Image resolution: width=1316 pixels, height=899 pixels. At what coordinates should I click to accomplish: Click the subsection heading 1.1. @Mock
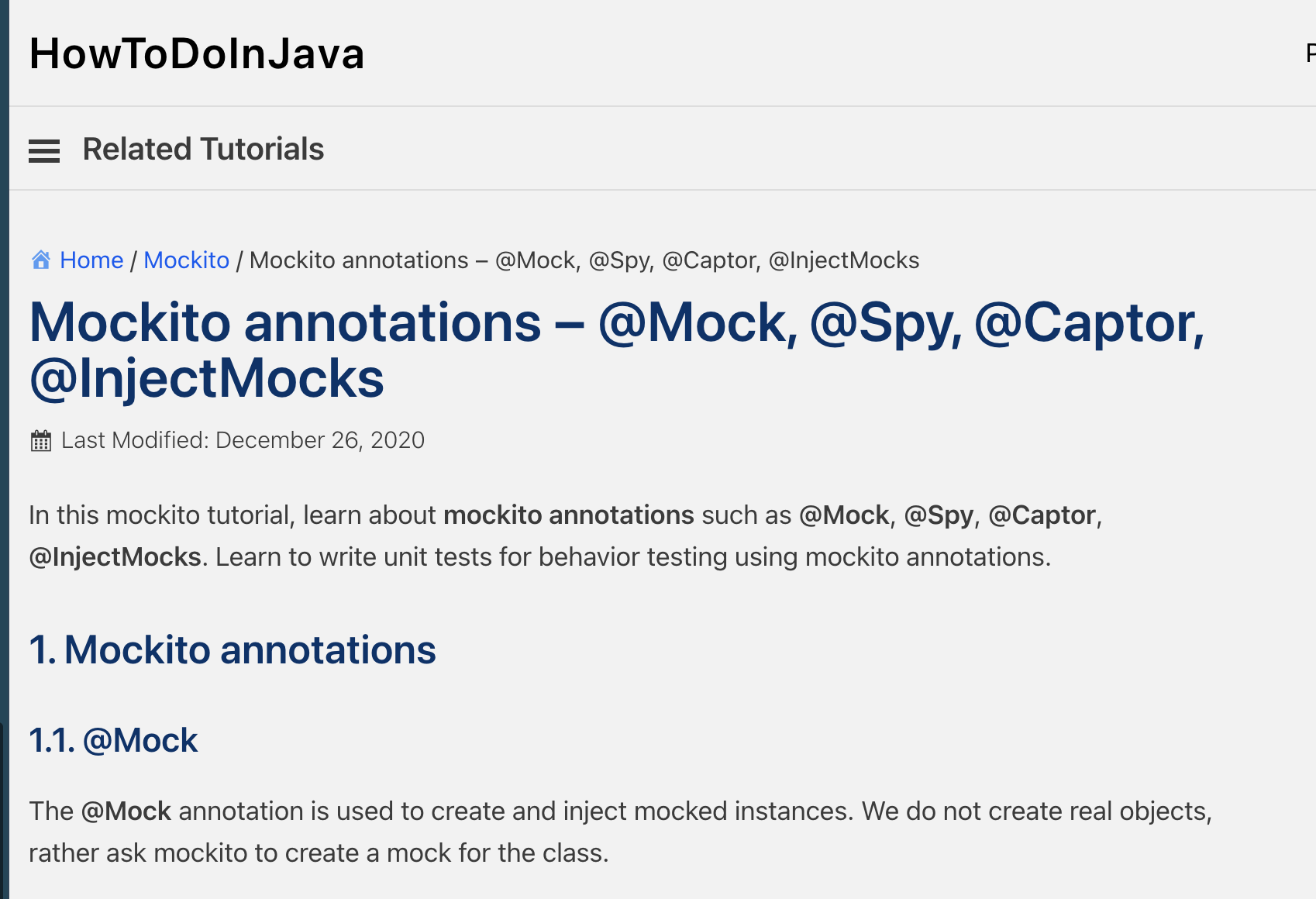coord(113,740)
